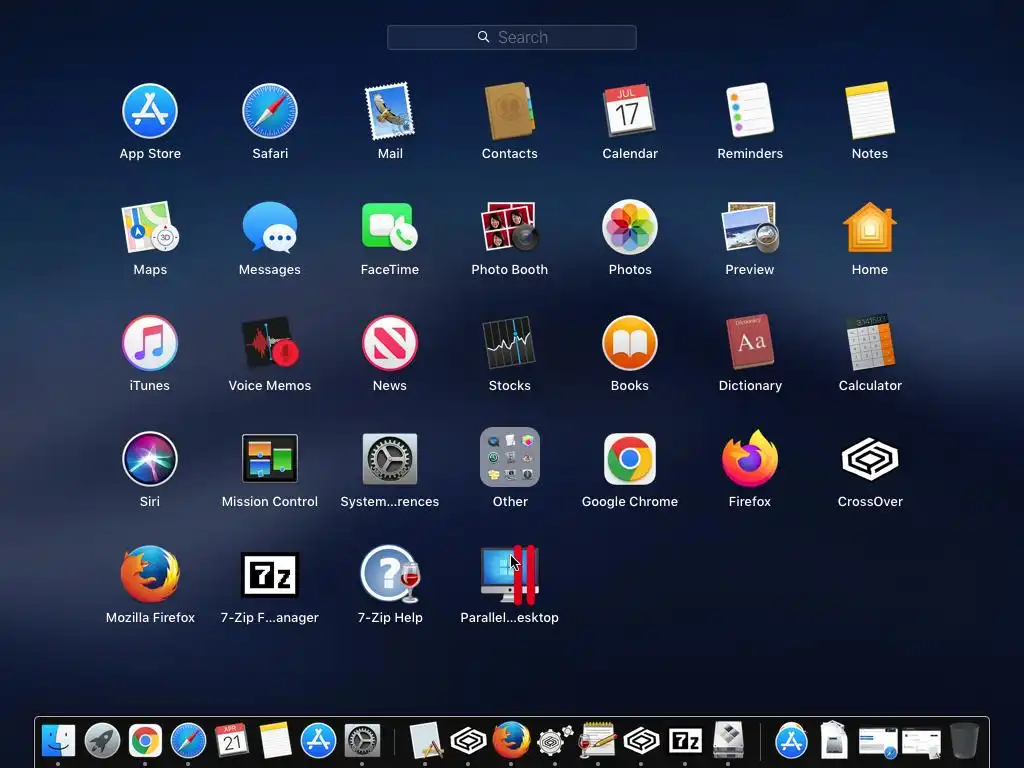Viewport: 1024px width, 768px height.
Task: Open the Home app
Action: pos(870,227)
